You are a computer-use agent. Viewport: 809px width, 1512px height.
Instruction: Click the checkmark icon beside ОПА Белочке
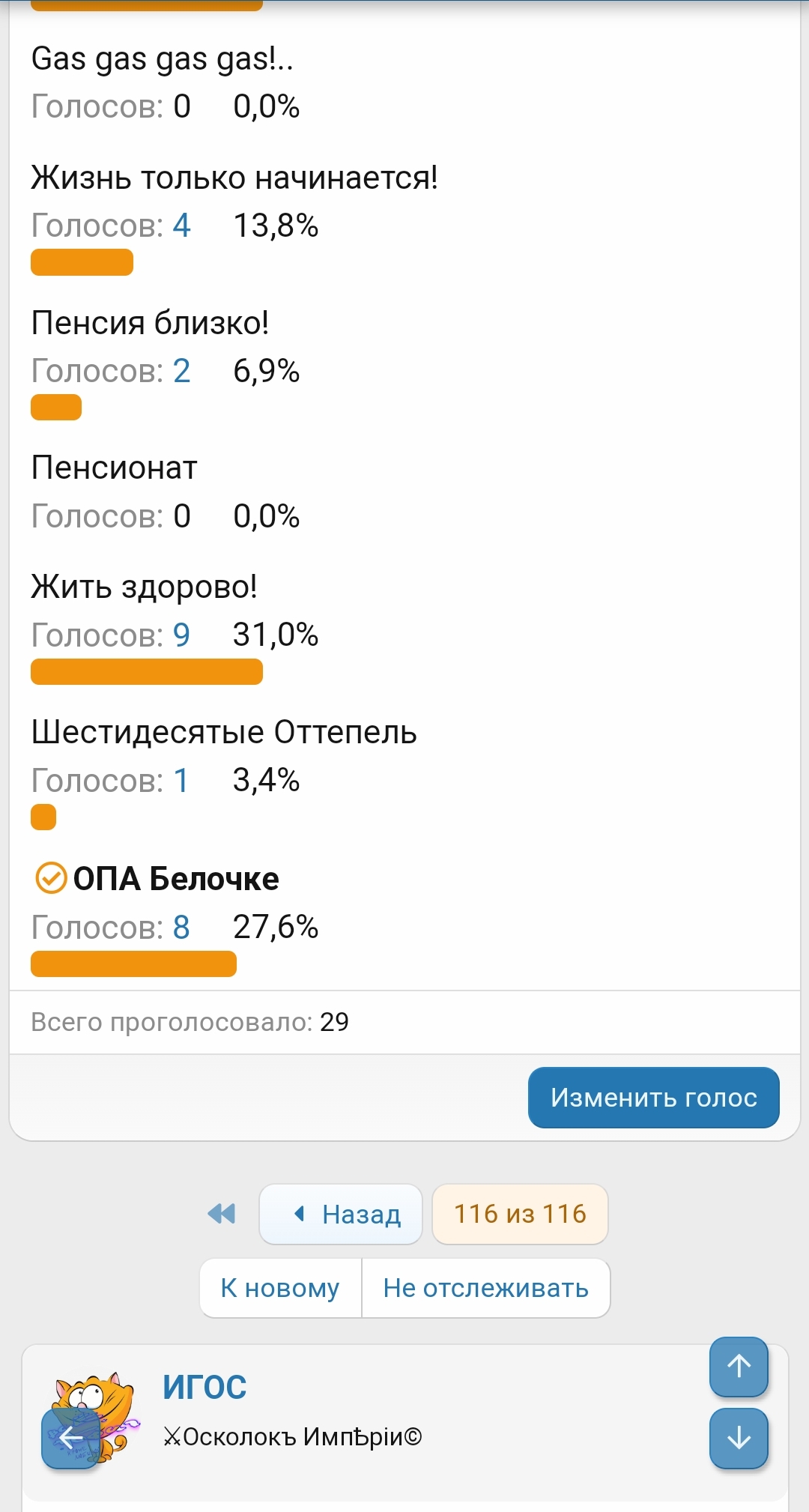click(52, 878)
